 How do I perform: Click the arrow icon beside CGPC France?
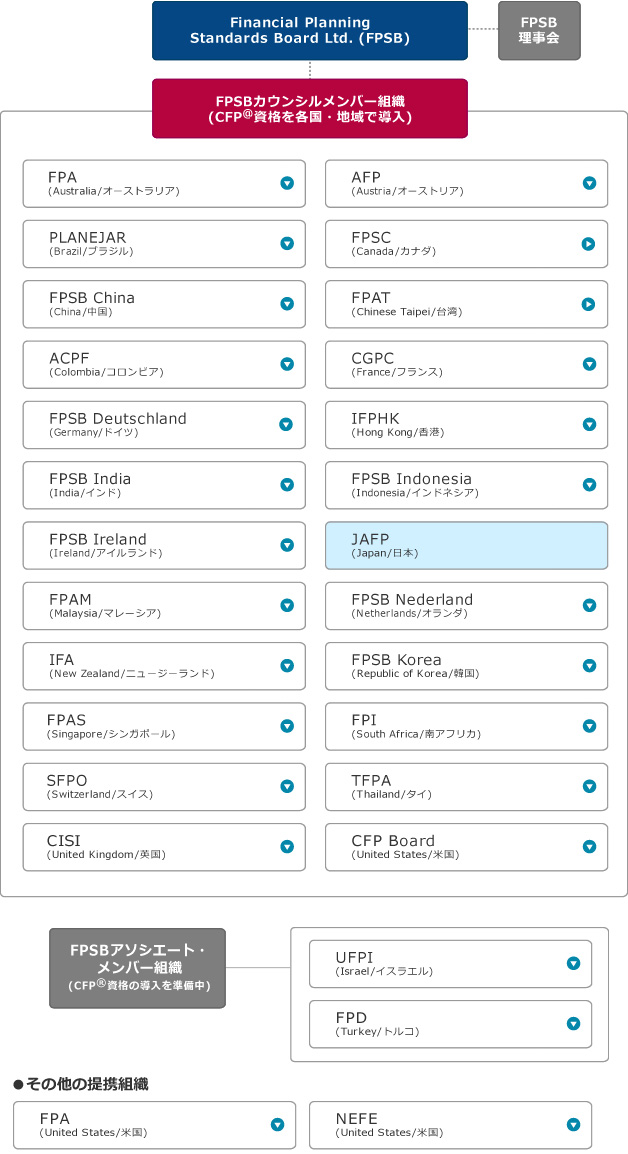click(589, 364)
